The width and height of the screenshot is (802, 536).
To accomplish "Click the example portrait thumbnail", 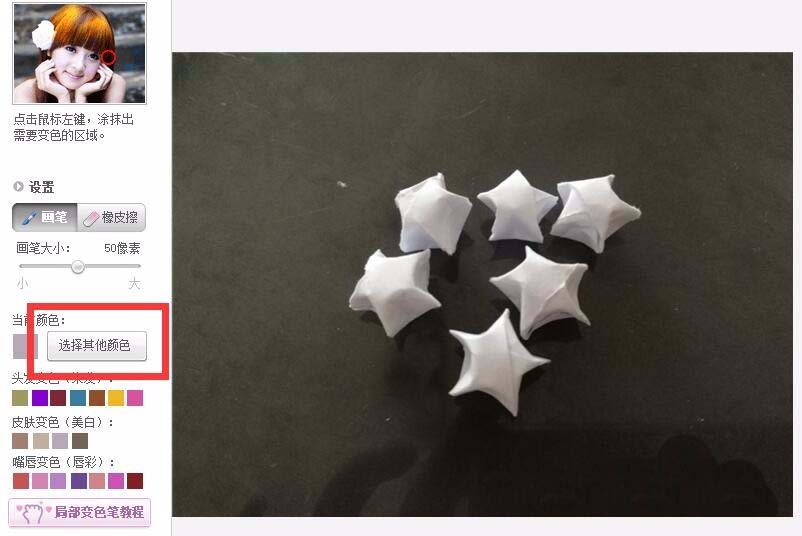I will tap(79, 53).
